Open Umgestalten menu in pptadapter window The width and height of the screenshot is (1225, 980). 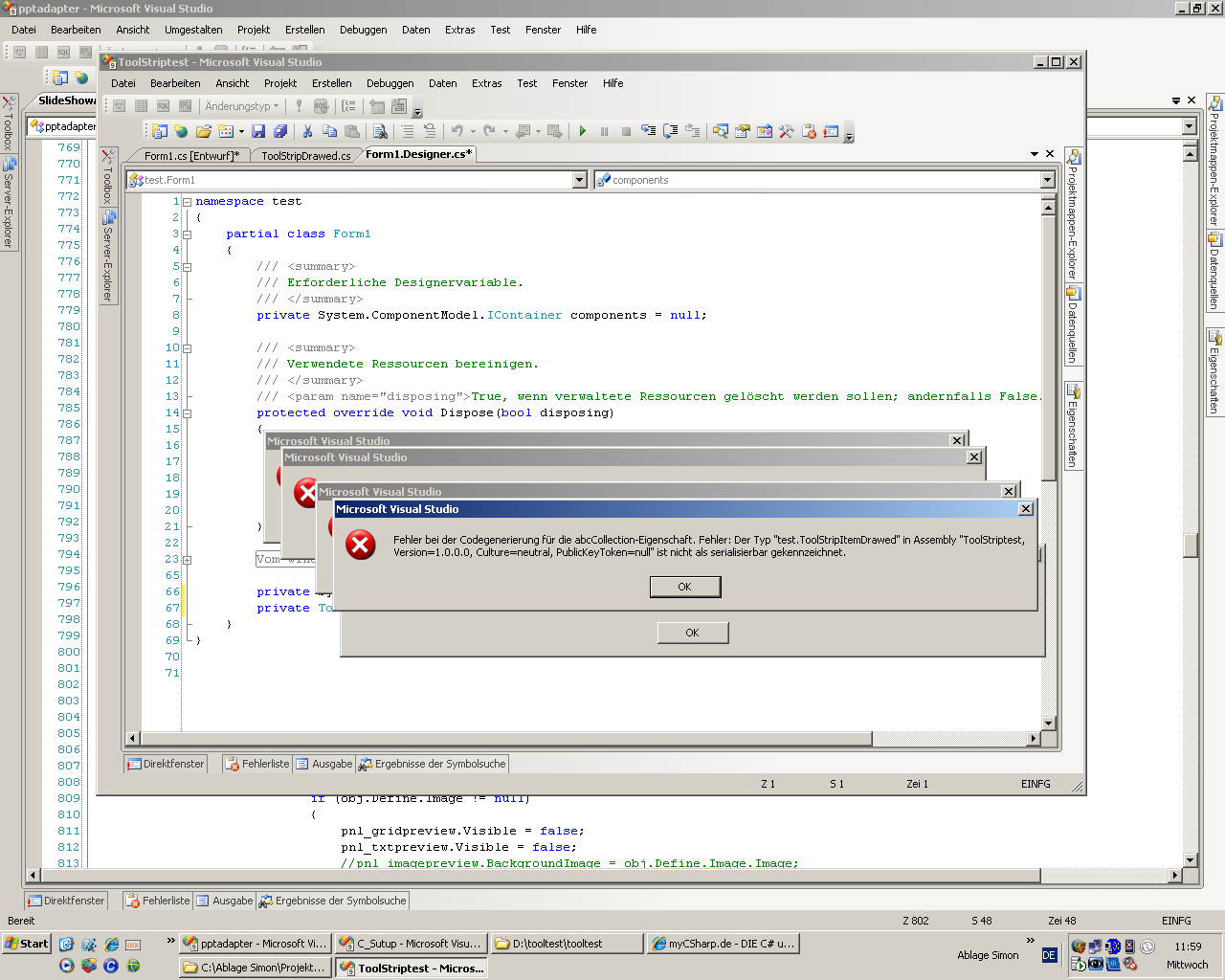click(193, 30)
